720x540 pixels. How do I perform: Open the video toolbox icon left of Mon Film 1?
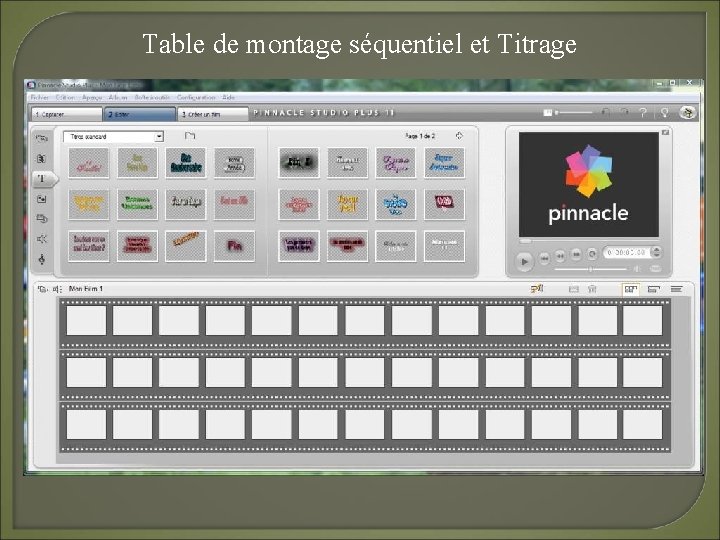tap(42, 289)
